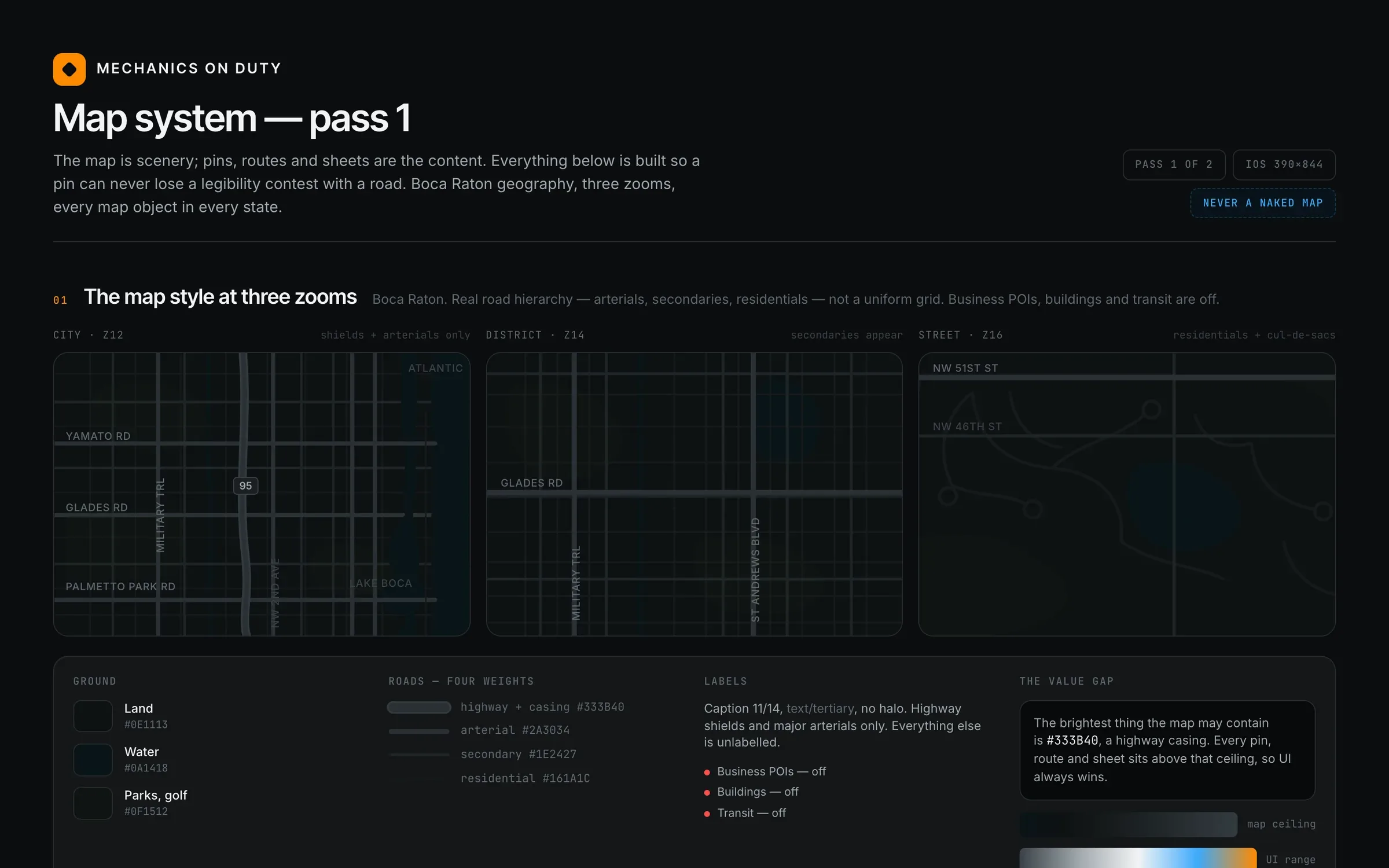Image resolution: width=1389 pixels, height=868 pixels.
Task: Click the 'Transit — off' bullet item
Action: click(x=745, y=813)
